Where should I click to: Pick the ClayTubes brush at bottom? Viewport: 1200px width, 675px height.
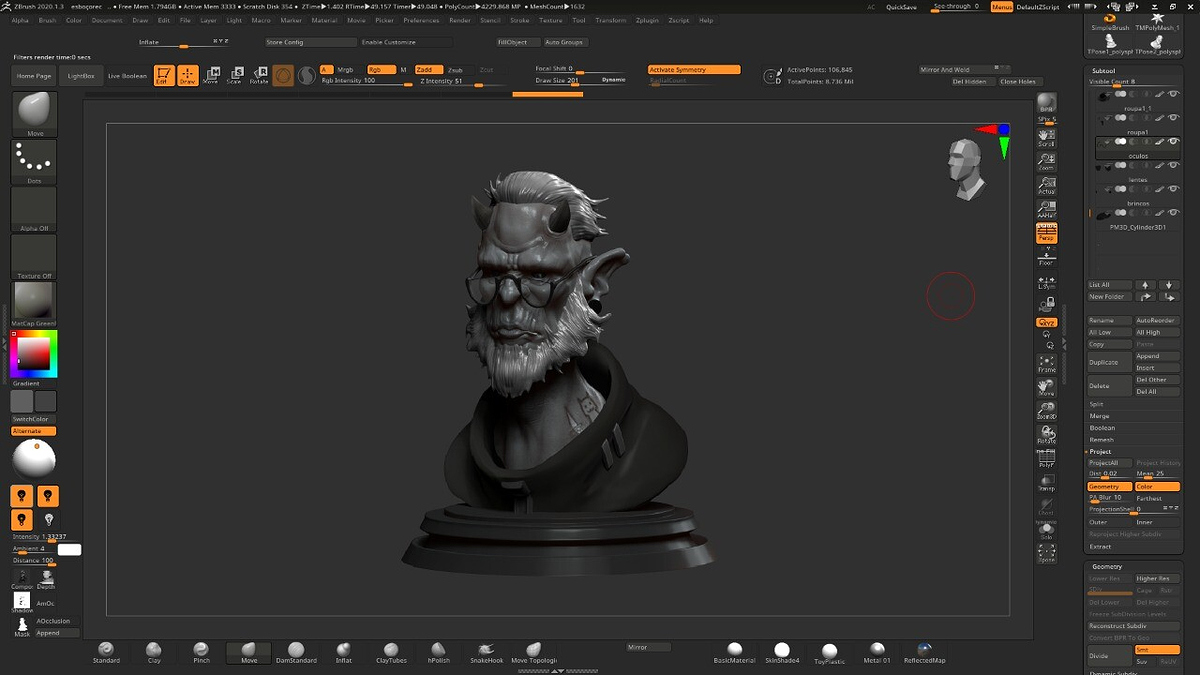[391, 653]
